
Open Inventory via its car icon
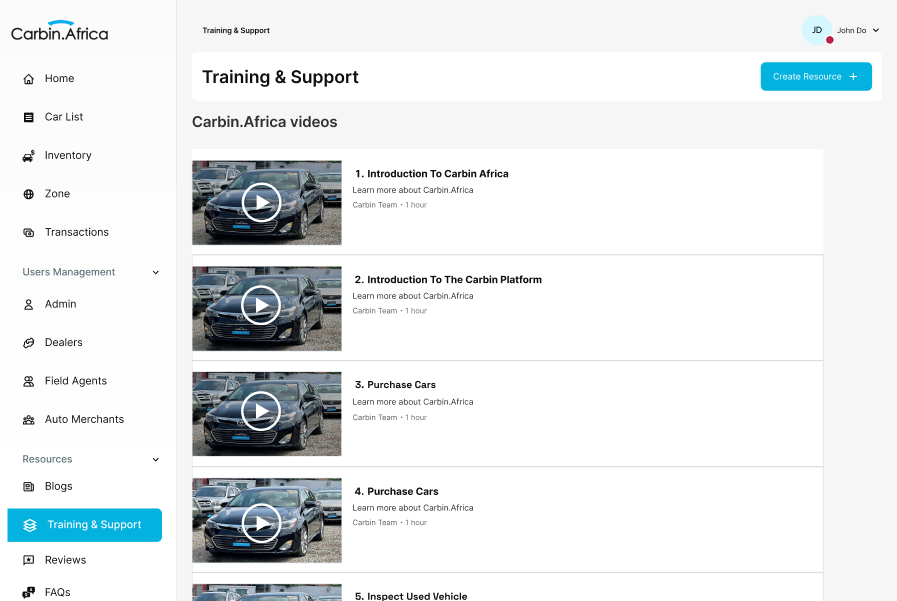29,156
